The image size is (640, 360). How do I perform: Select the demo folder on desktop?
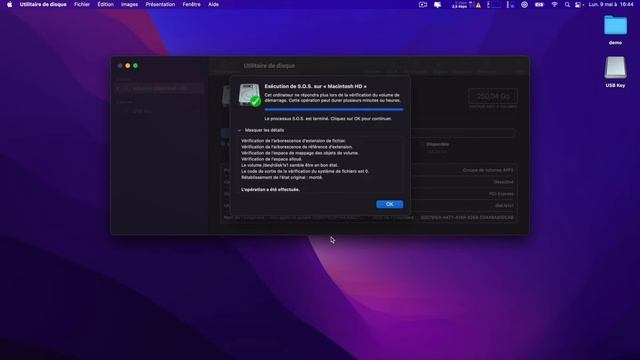615,30
